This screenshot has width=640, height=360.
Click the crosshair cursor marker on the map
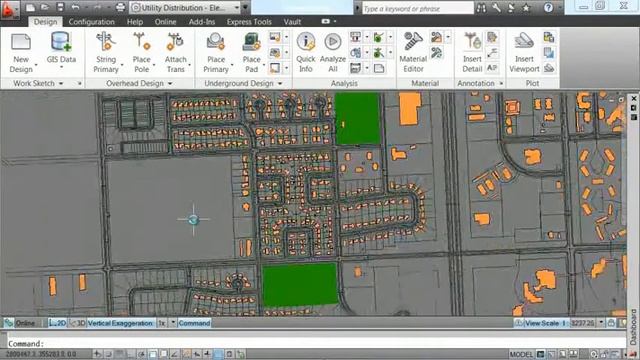[193, 220]
